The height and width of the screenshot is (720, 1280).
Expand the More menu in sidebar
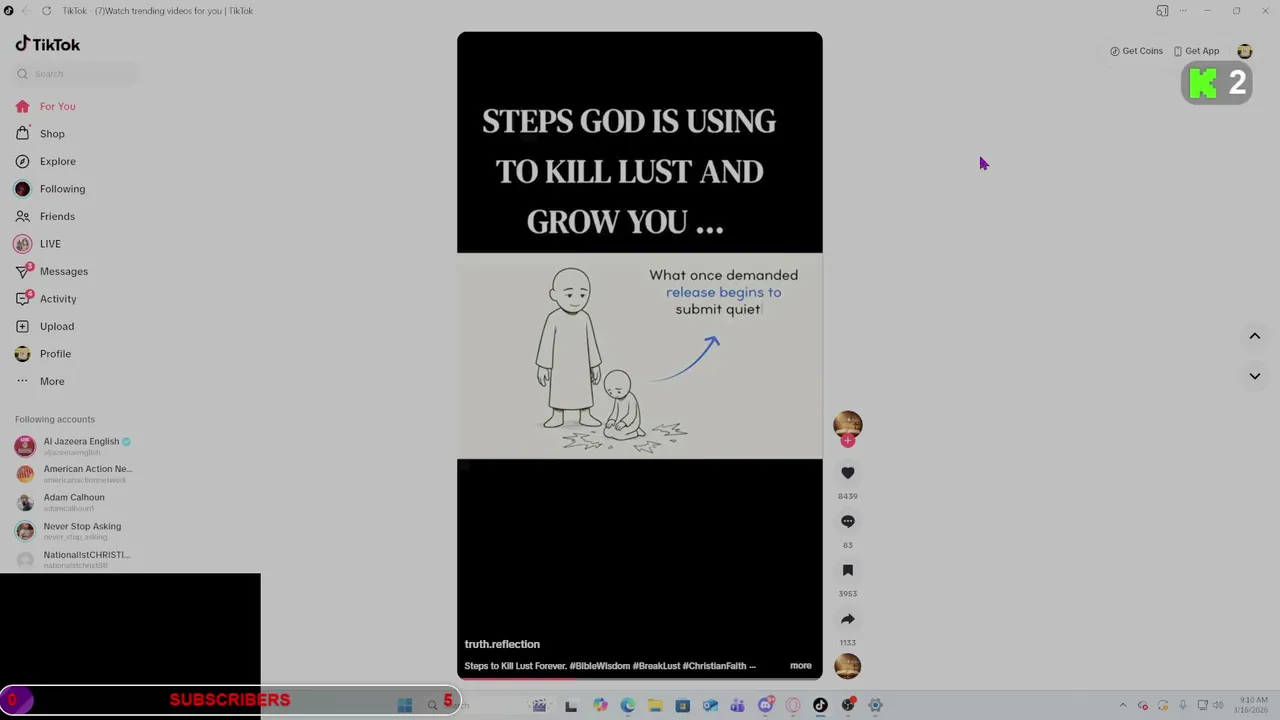point(40,381)
